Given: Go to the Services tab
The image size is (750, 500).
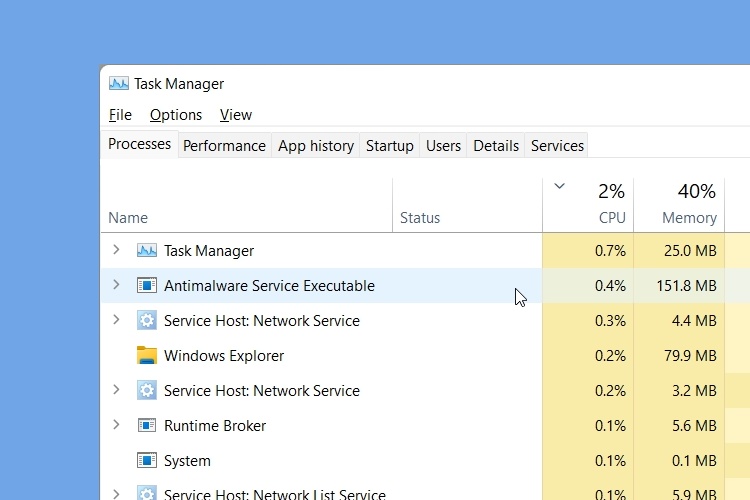Looking at the screenshot, I should coord(557,146).
